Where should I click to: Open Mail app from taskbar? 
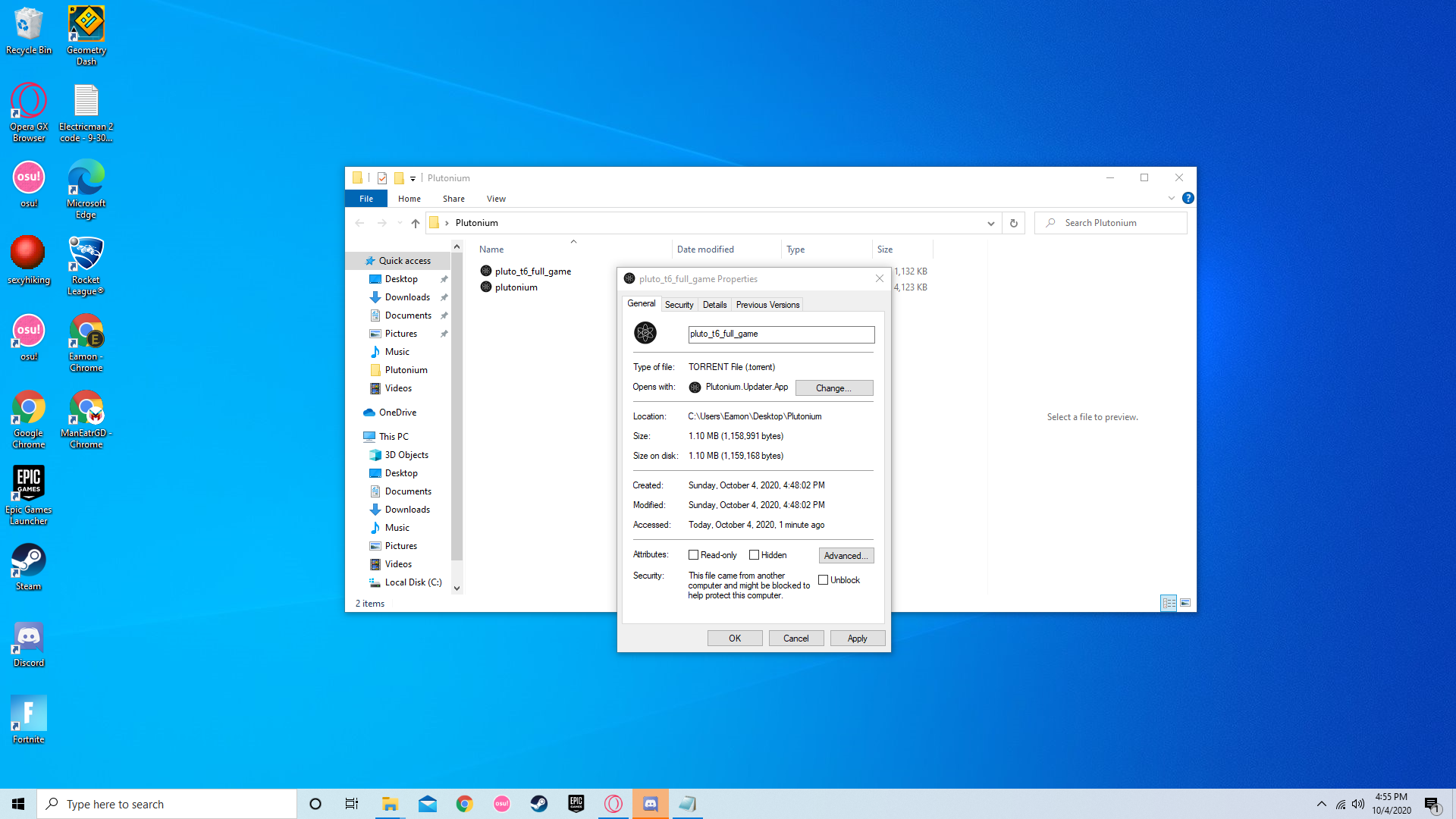click(x=428, y=804)
